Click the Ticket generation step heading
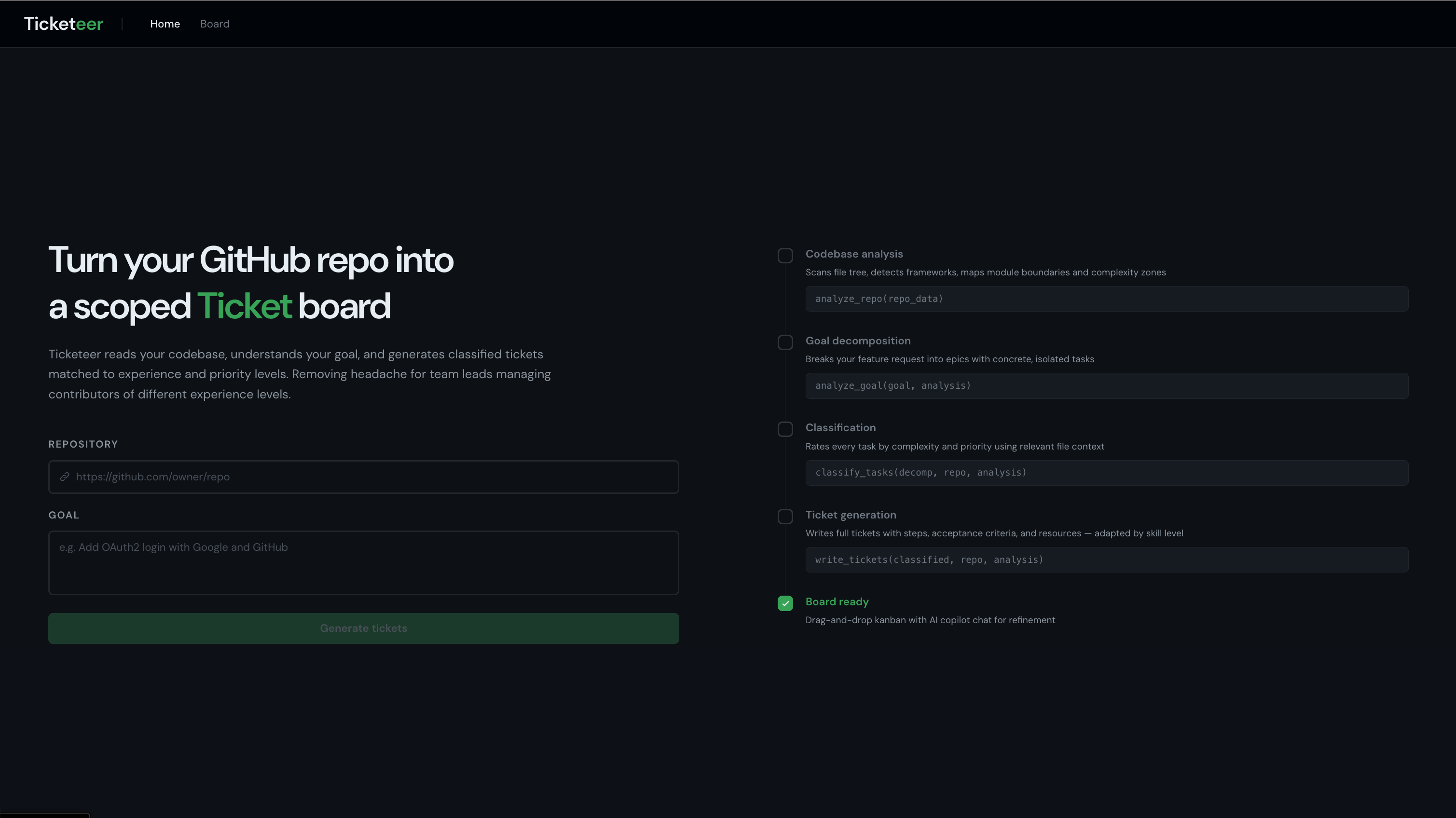The image size is (1456, 818). click(x=850, y=515)
